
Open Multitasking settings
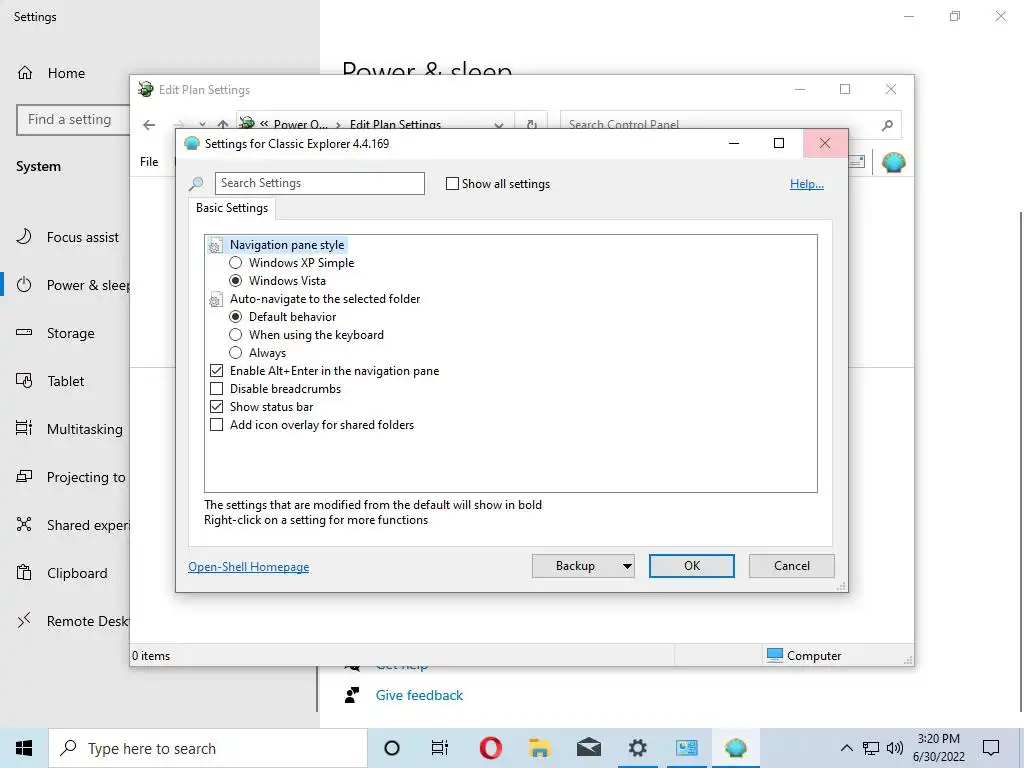(x=68, y=429)
